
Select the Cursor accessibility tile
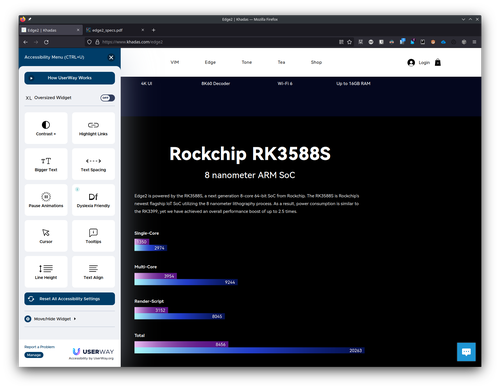pos(46,236)
